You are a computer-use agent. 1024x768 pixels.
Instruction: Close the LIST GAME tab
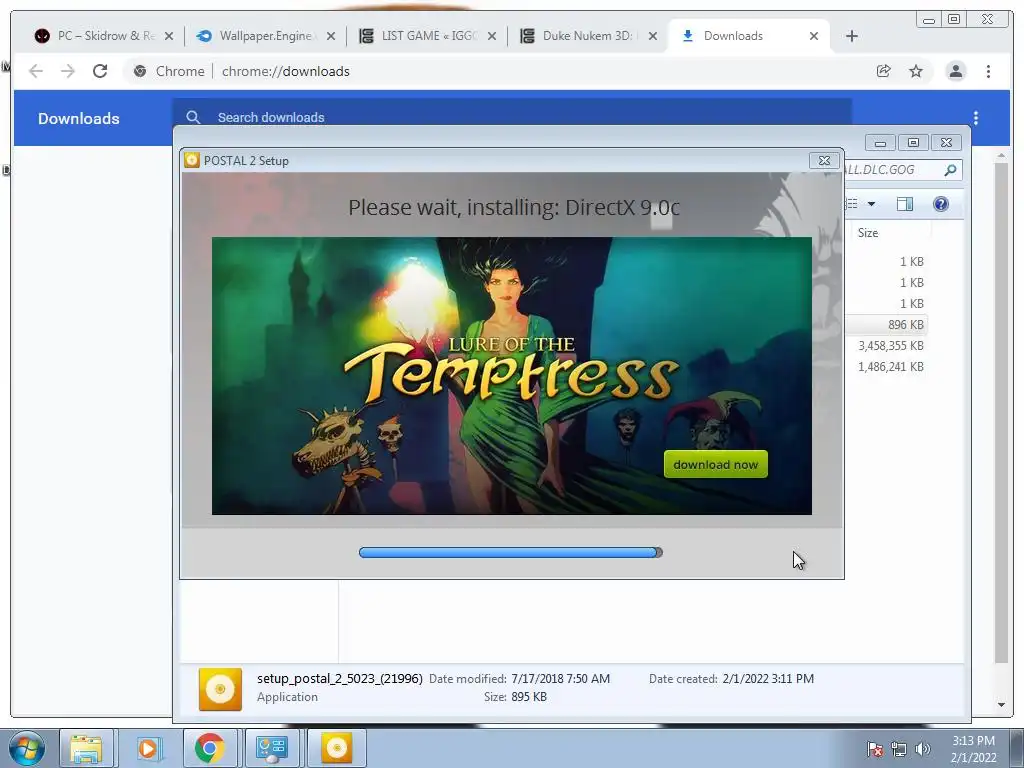(492, 36)
